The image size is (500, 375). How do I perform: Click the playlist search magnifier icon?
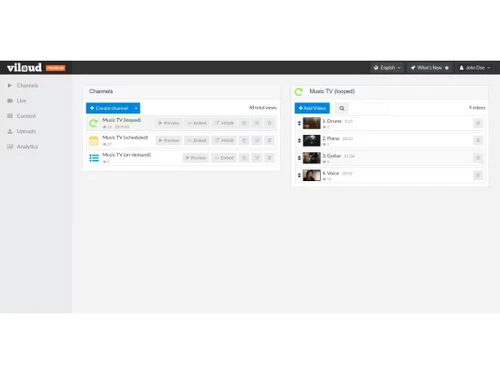tap(341, 108)
